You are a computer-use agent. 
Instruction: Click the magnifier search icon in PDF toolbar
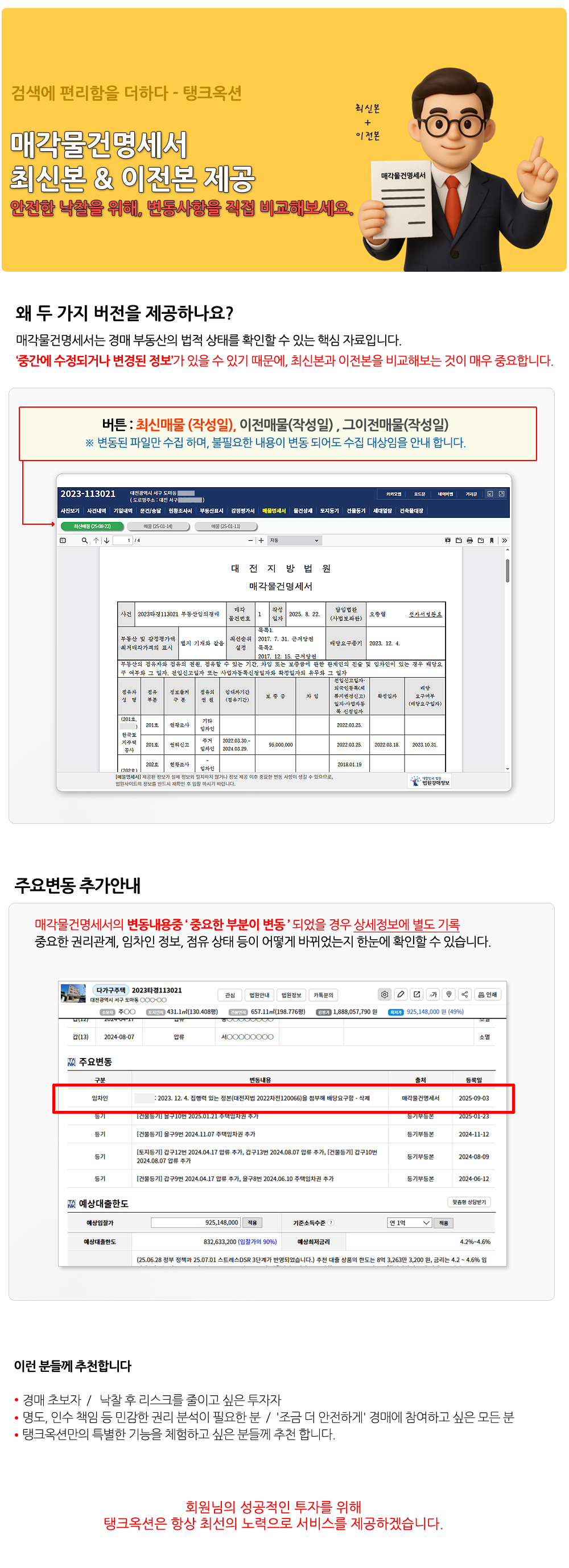point(85,541)
